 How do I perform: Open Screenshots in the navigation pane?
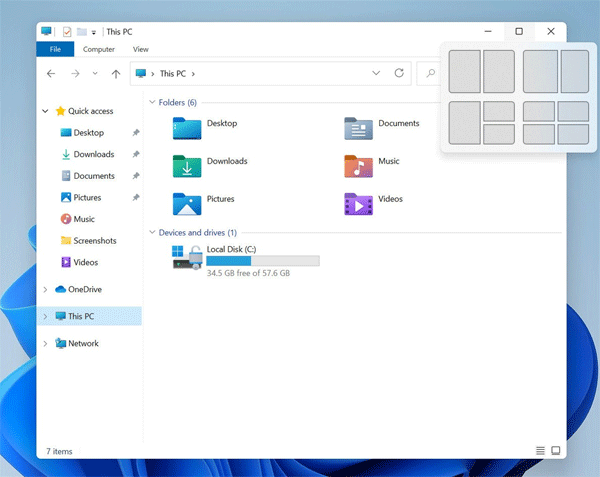pos(95,241)
